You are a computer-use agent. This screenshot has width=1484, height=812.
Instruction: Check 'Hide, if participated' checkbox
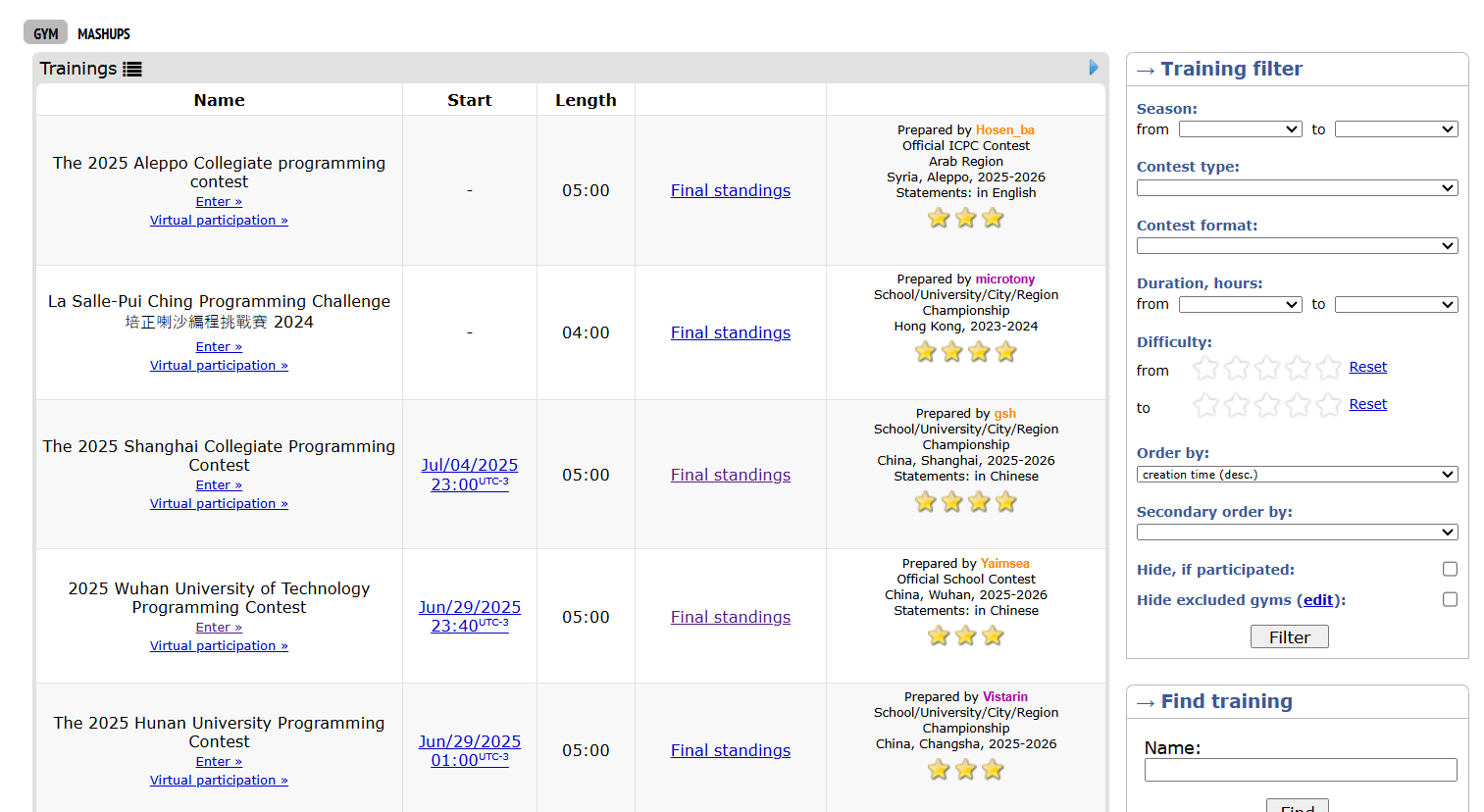click(1450, 570)
